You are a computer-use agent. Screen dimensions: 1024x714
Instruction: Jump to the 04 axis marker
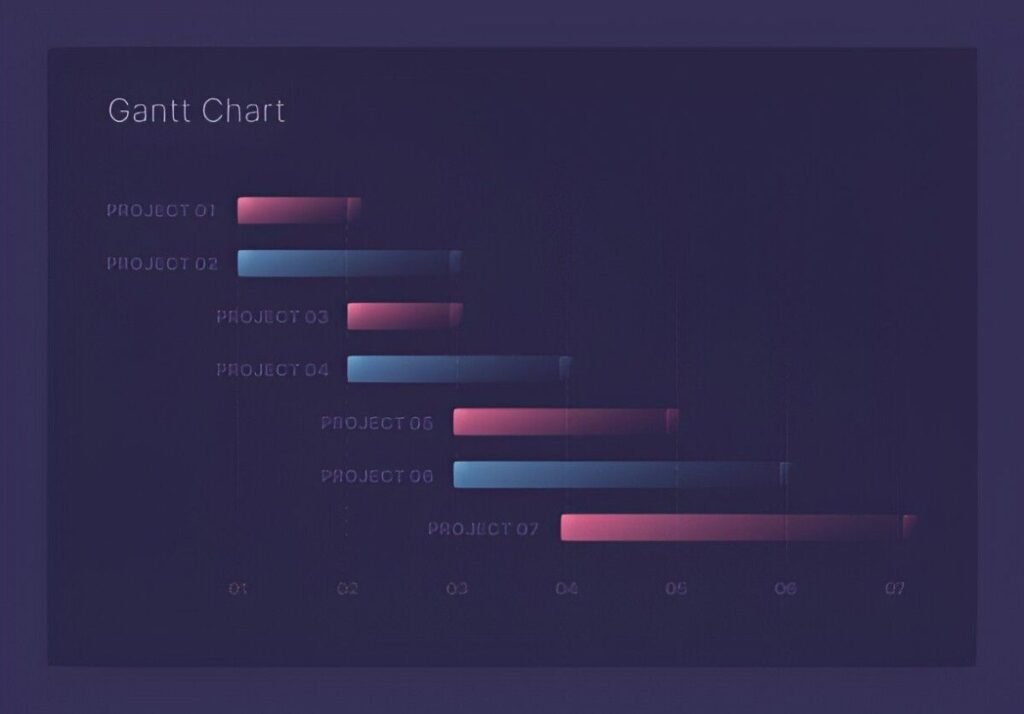tap(566, 589)
